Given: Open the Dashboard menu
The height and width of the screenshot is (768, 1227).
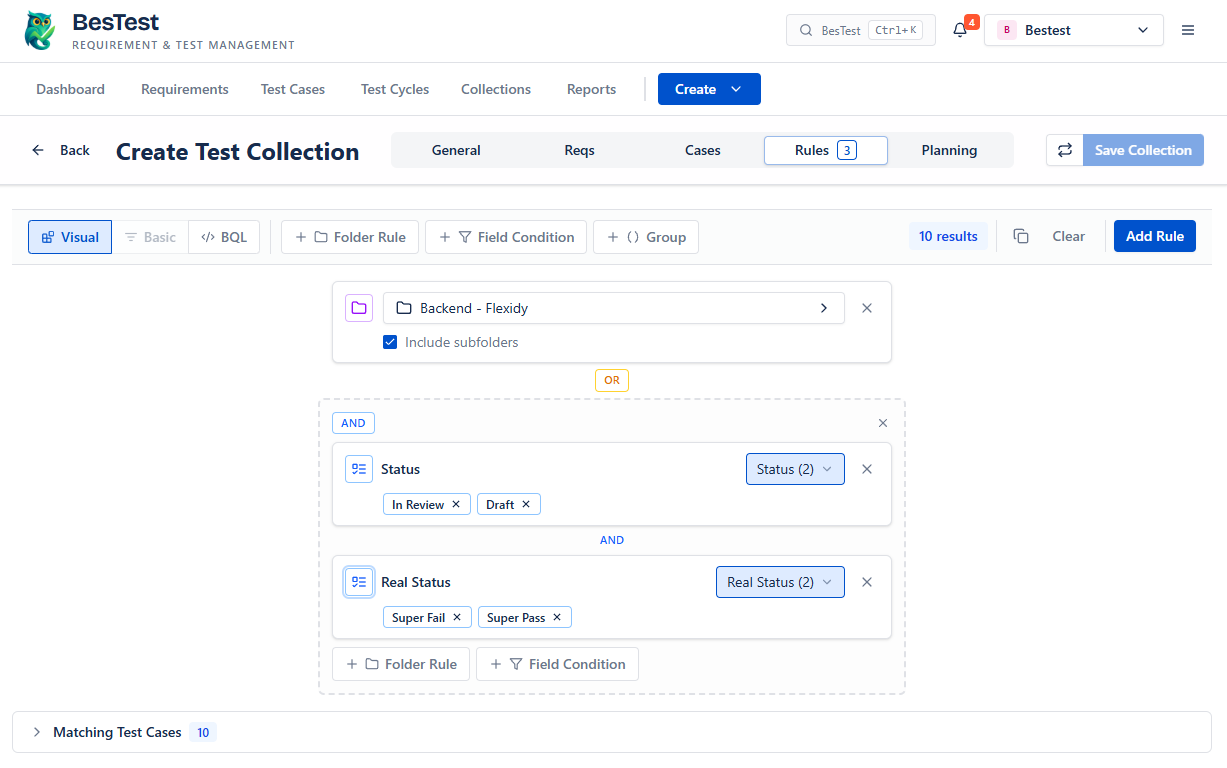Looking at the screenshot, I should 70,89.
